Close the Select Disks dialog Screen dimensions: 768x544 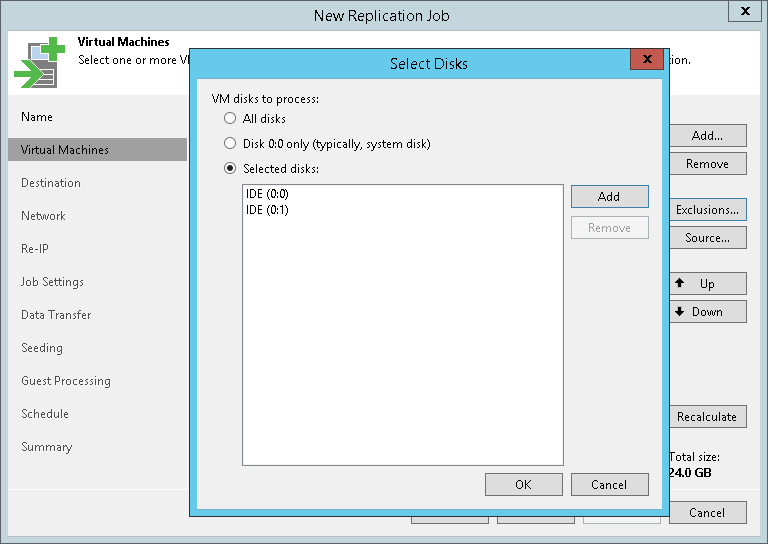click(647, 59)
